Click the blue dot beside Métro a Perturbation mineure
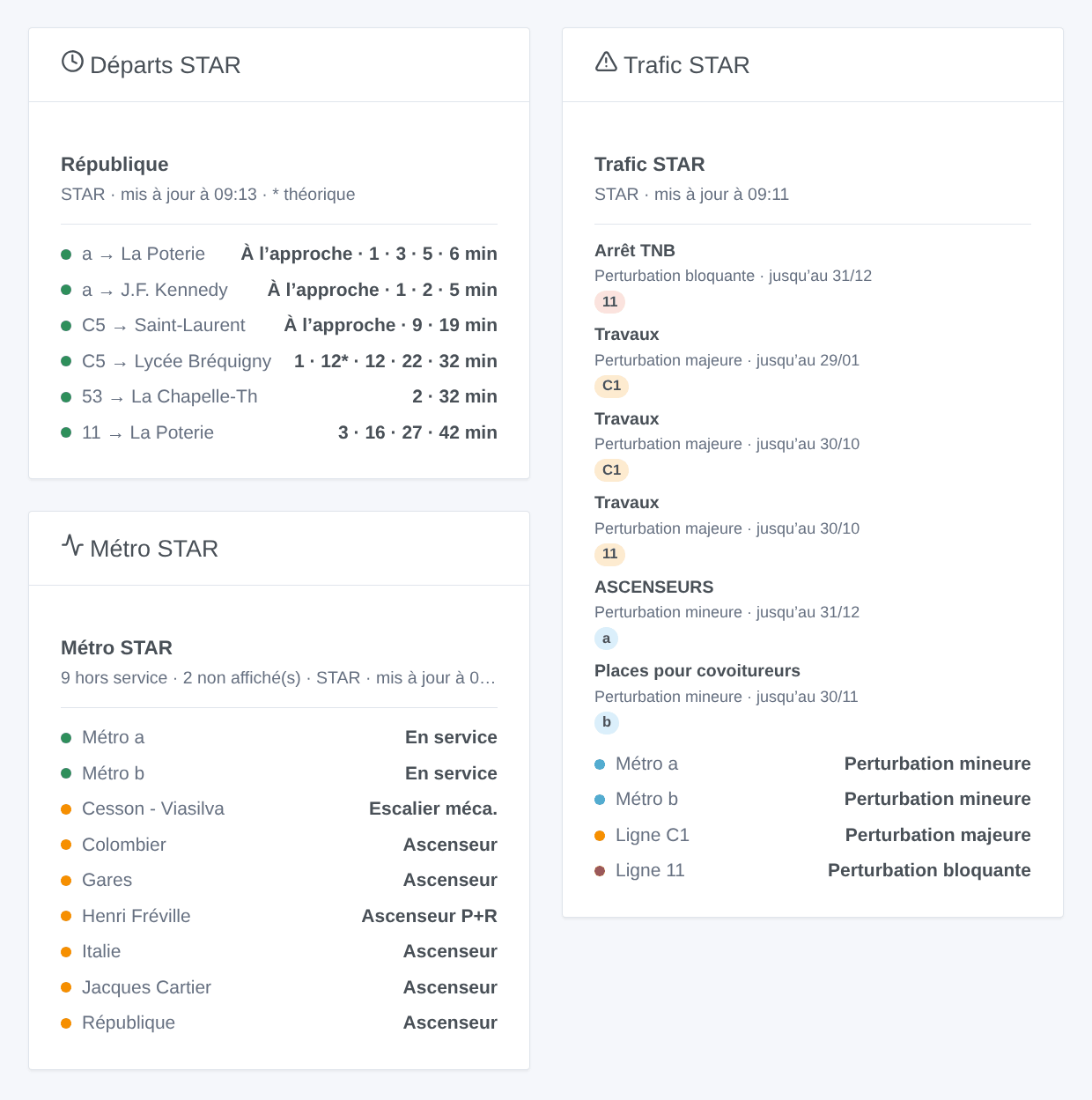1092x1100 pixels. click(x=600, y=764)
